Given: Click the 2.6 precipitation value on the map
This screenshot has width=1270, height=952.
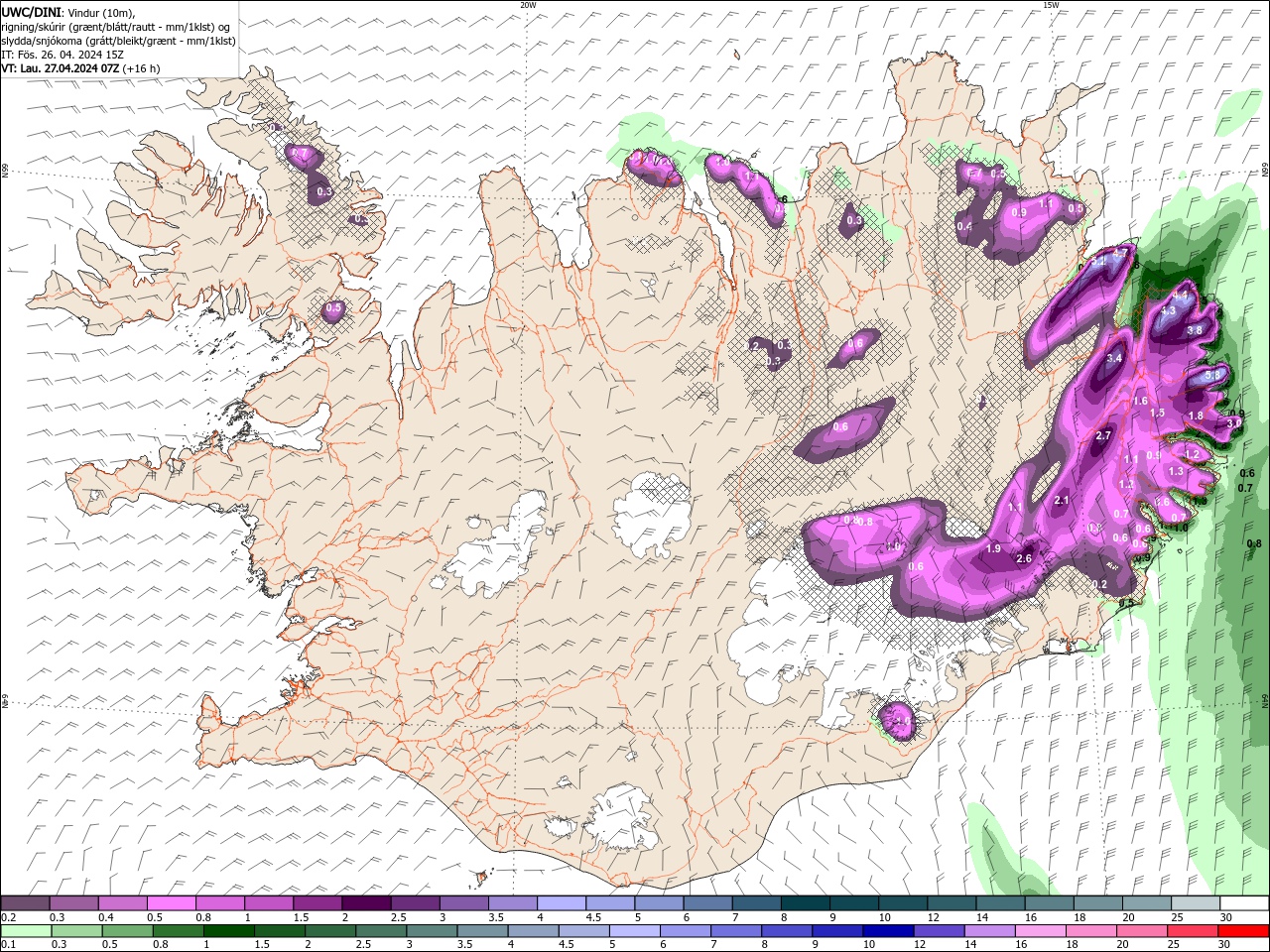Looking at the screenshot, I should click(x=1025, y=558).
